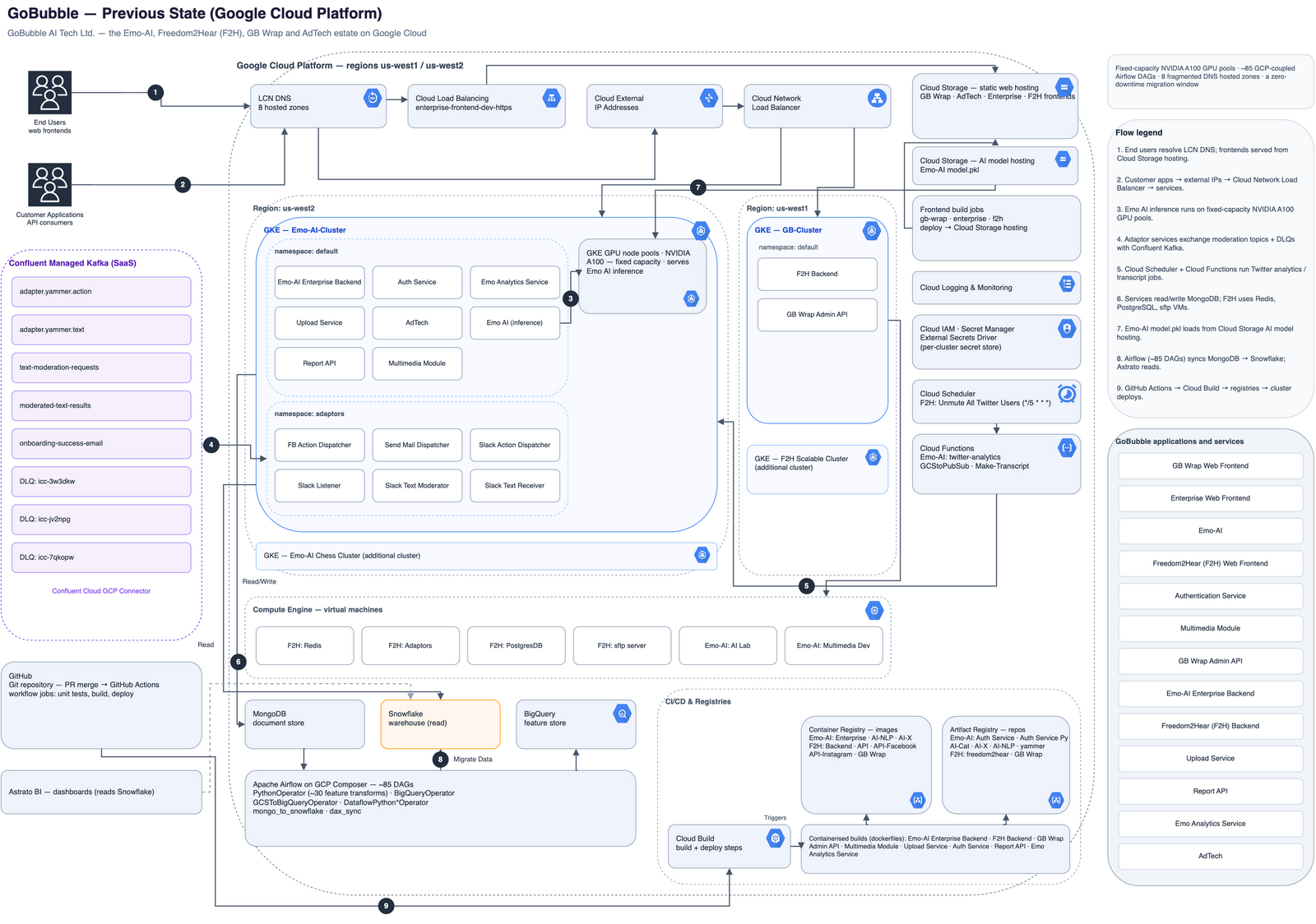Select the Apache Airflow on GCP Composer box
The image size is (1316, 924).
pos(440,808)
